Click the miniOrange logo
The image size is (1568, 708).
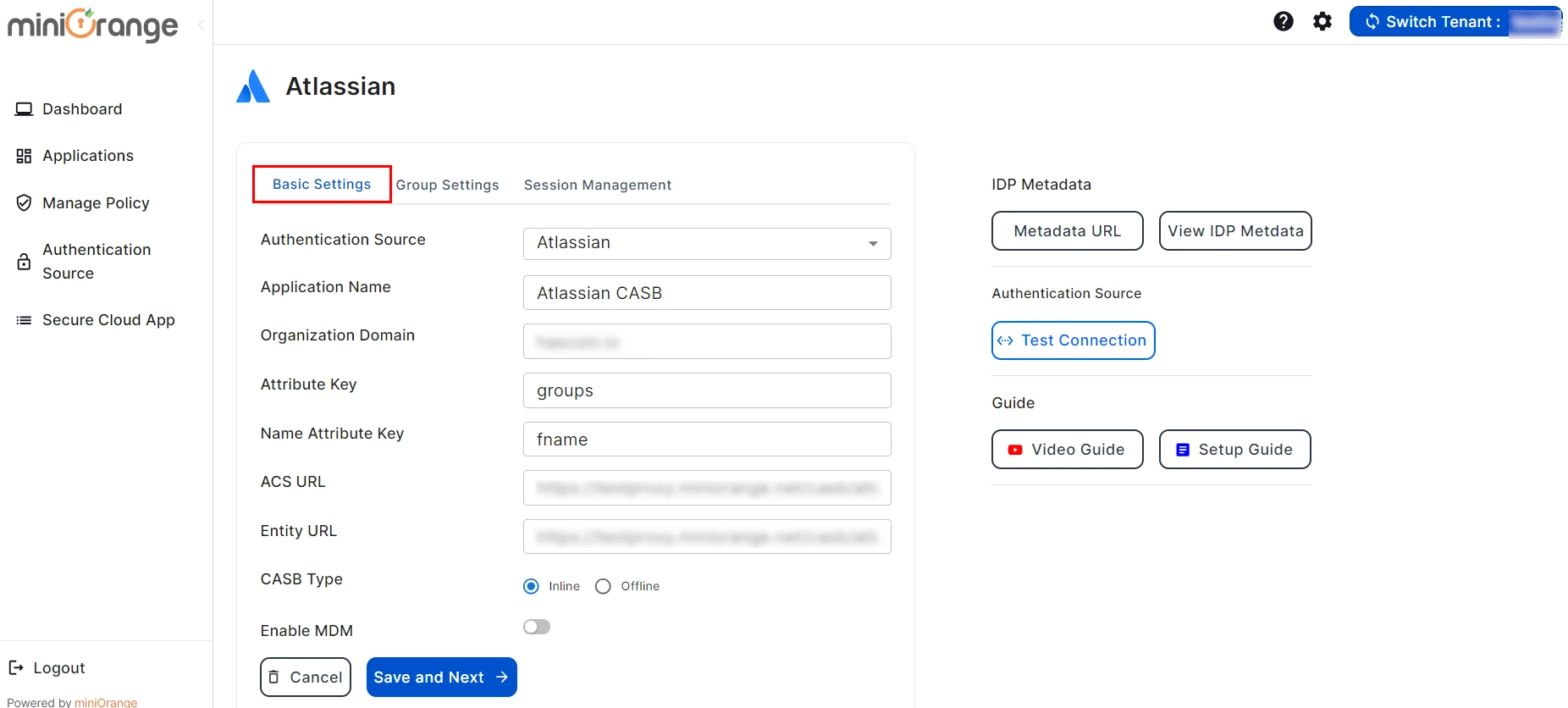[x=93, y=25]
